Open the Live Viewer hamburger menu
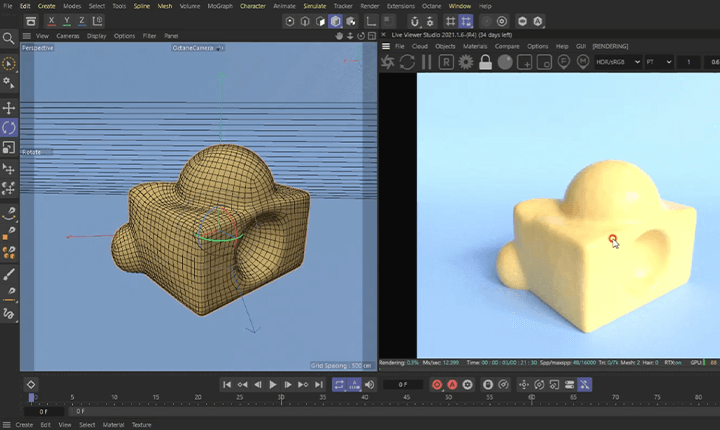 pyautogui.click(x=386, y=46)
